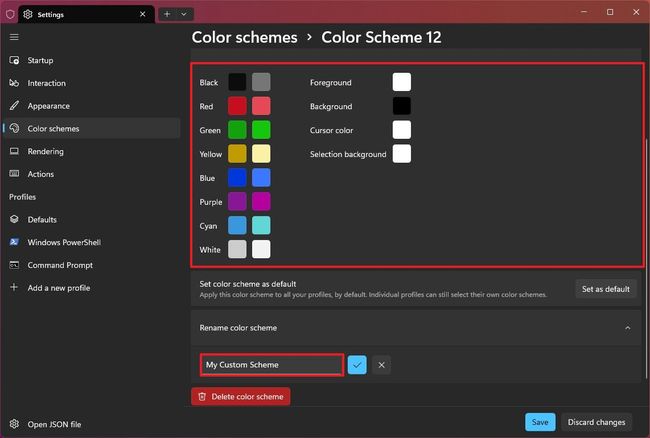The height and width of the screenshot is (438, 650).
Task: Edit the dark Blue swatch
Action: (x=237, y=178)
